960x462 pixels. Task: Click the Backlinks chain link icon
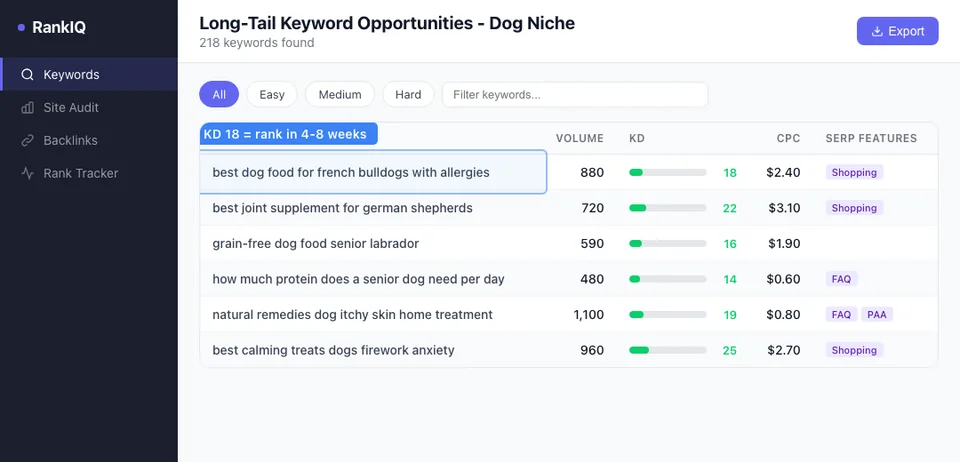pos(27,141)
